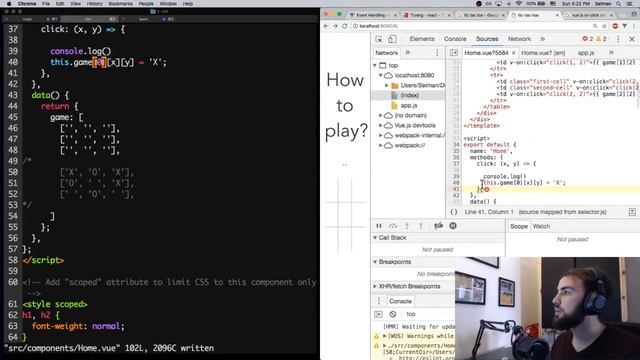Open the Home.vue? [sm] file tab
Image resolution: width=640 pixels, height=360 pixels.
pyautogui.click(x=543, y=53)
